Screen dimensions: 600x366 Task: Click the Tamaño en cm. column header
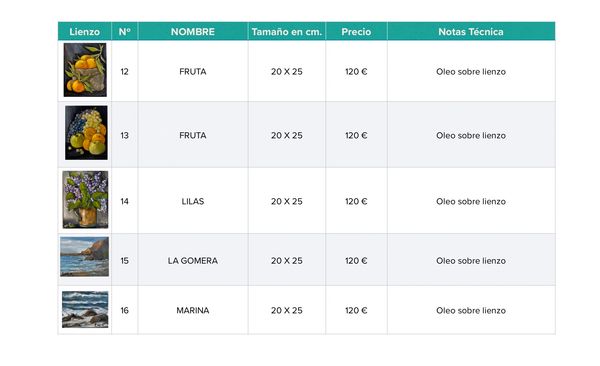pyautogui.click(x=287, y=31)
